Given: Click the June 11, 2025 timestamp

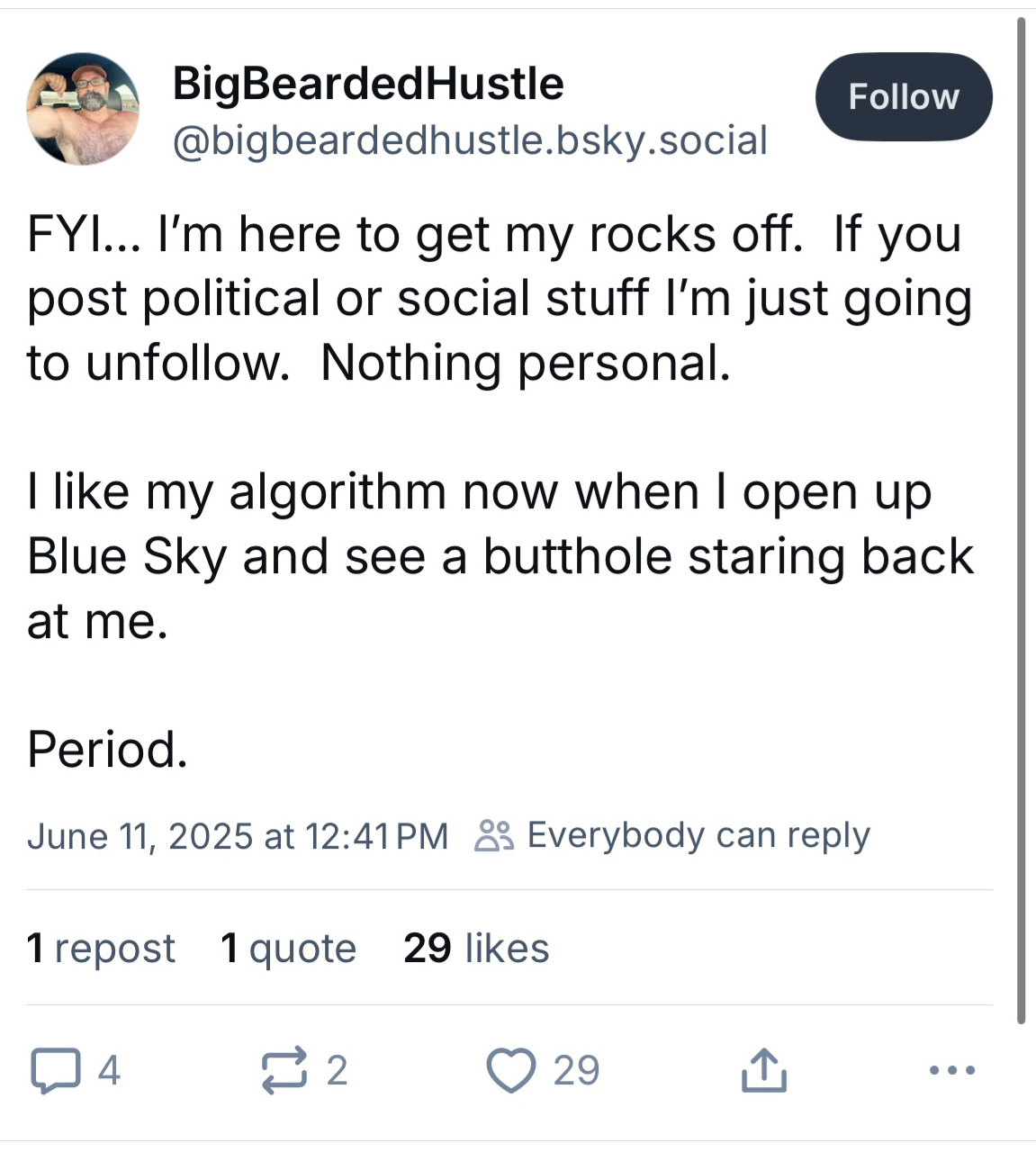Looking at the screenshot, I should pyautogui.click(x=238, y=836).
